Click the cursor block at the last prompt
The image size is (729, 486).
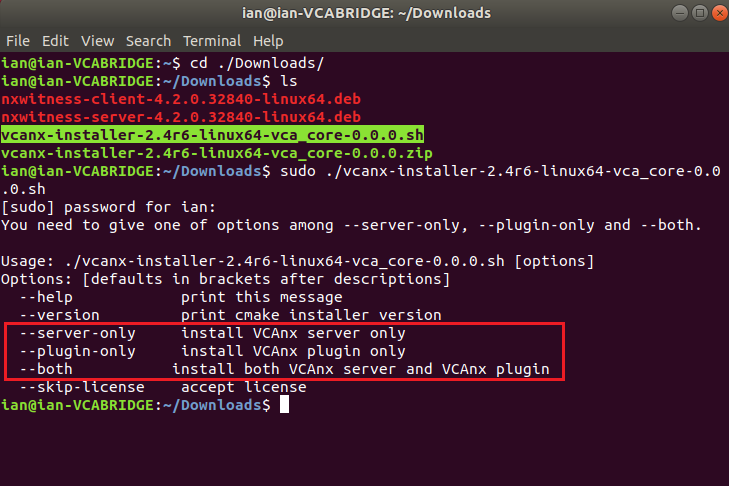pos(284,405)
